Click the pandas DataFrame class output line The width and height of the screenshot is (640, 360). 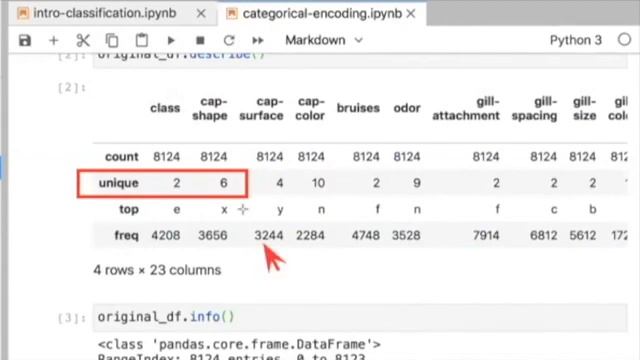pos(239,344)
